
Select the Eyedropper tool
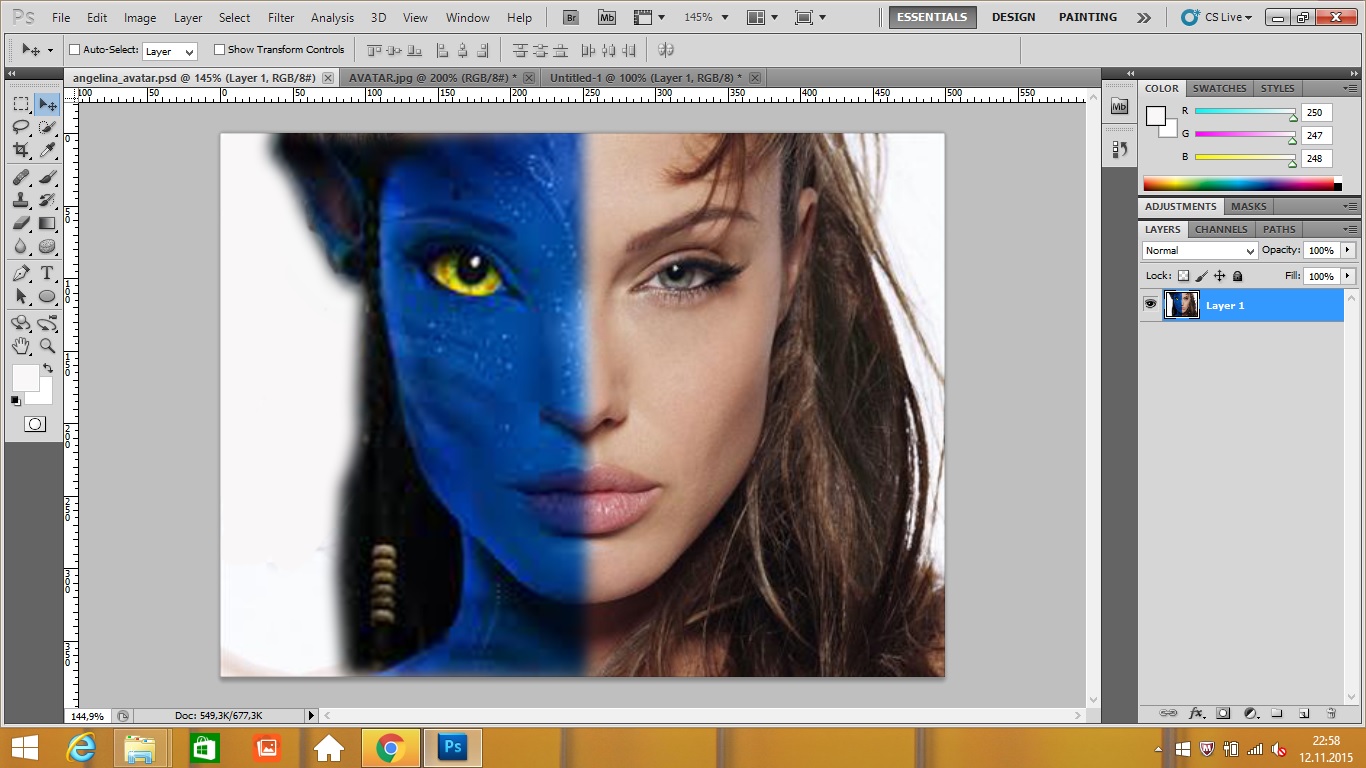[47, 150]
